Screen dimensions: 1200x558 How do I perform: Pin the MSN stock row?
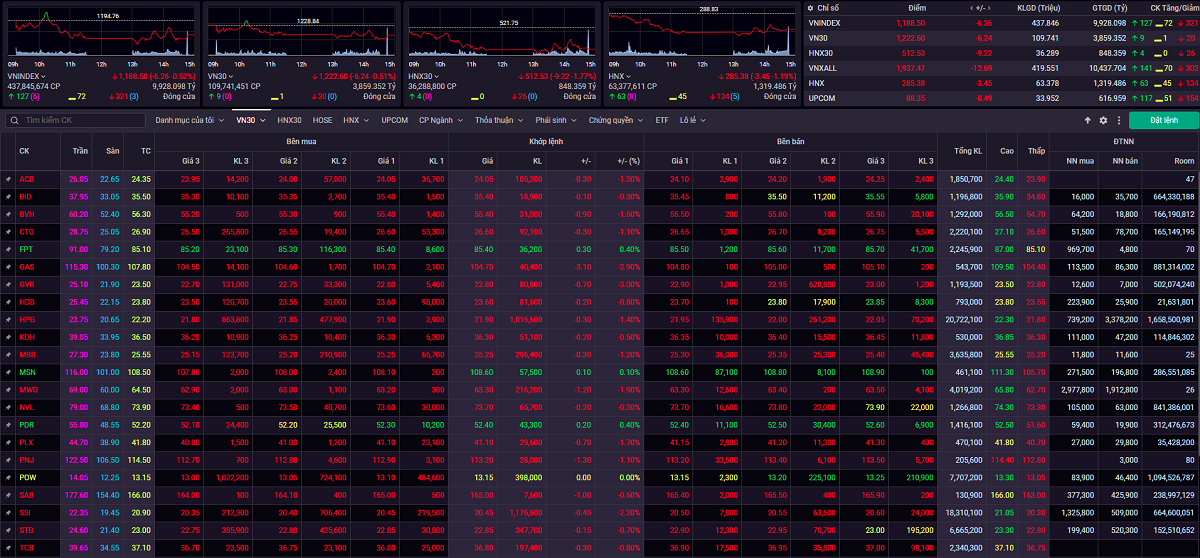(x=8, y=371)
